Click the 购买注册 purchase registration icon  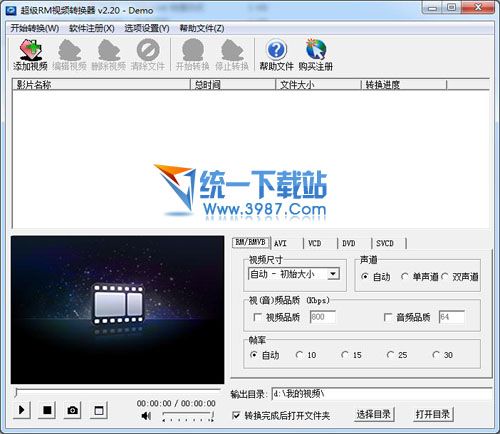pos(315,55)
